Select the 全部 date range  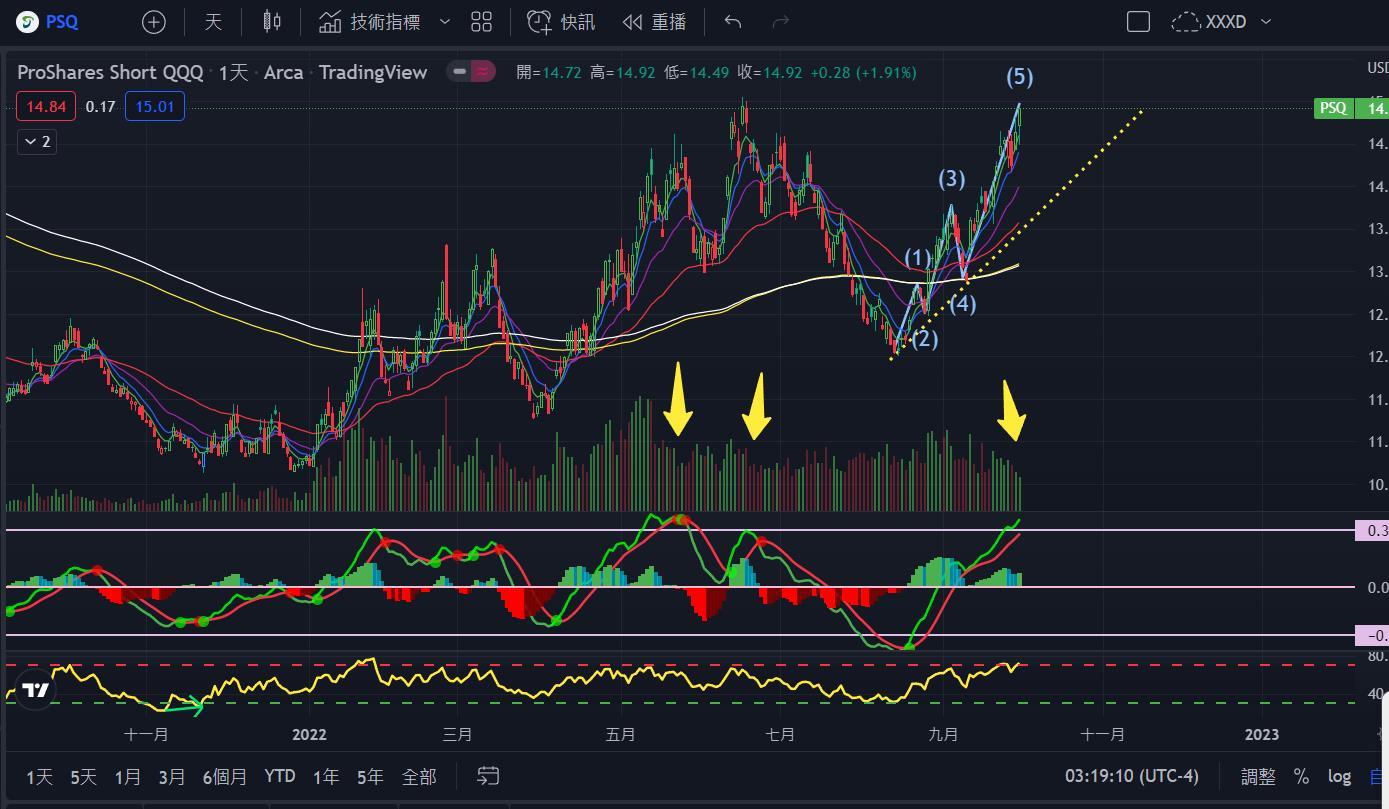419,776
